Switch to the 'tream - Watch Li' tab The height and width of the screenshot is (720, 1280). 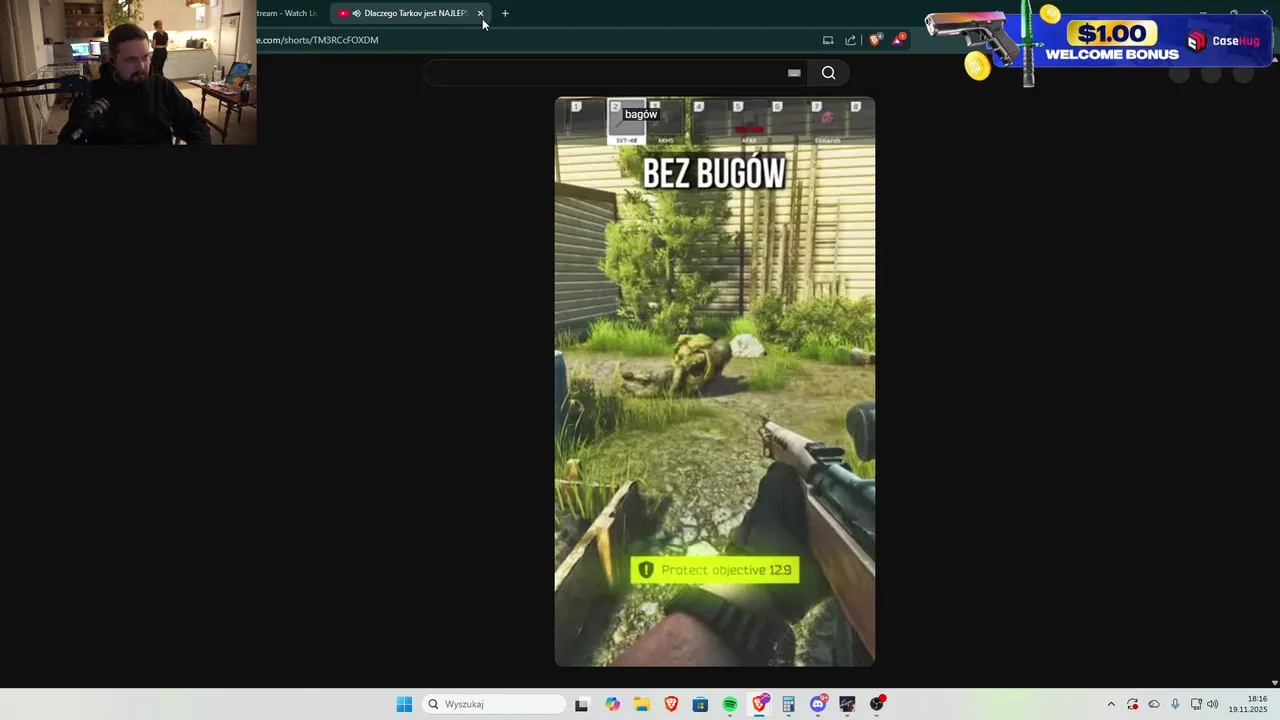[x=289, y=13]
